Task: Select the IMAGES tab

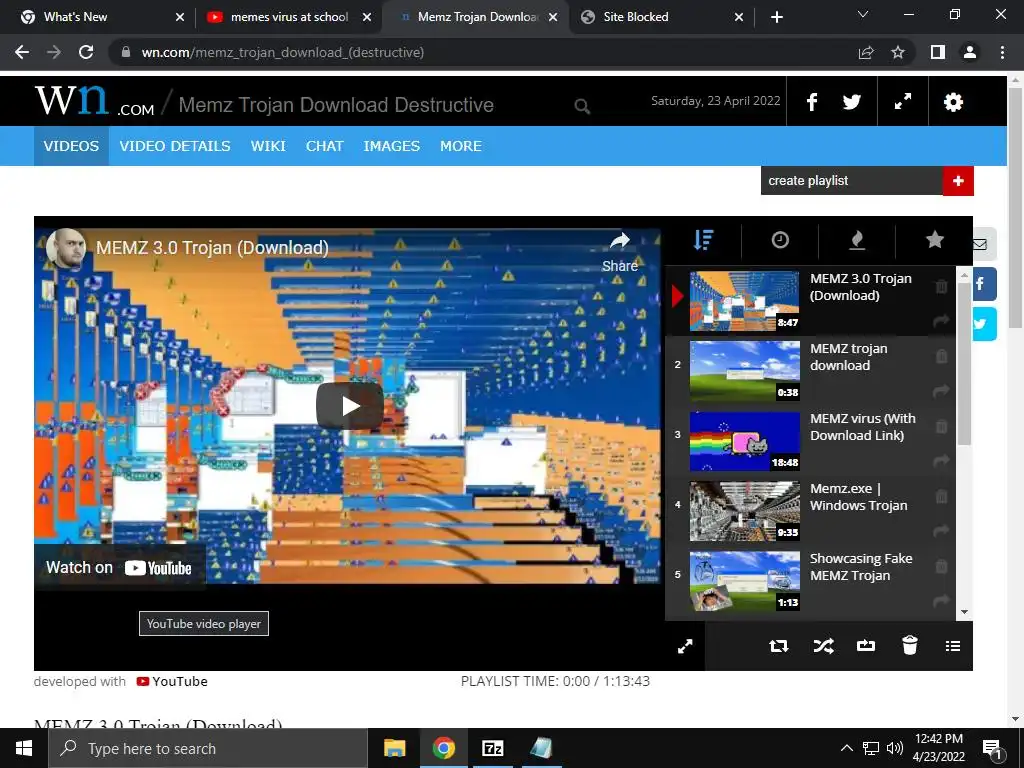Action: coord(391,146)
